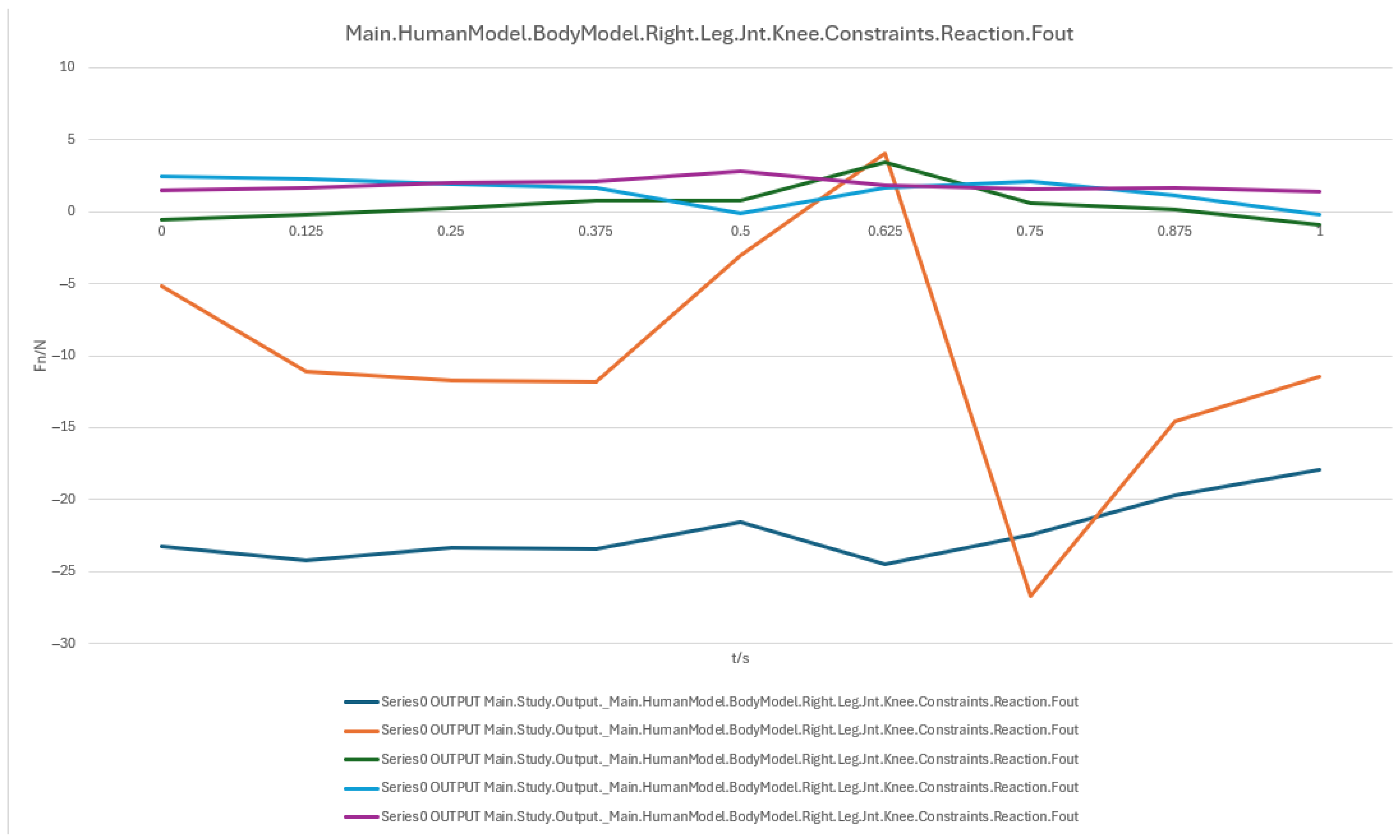The image size is (1400, 840).
Task: Click the orange line's highest peak
Action: [885, 153]
